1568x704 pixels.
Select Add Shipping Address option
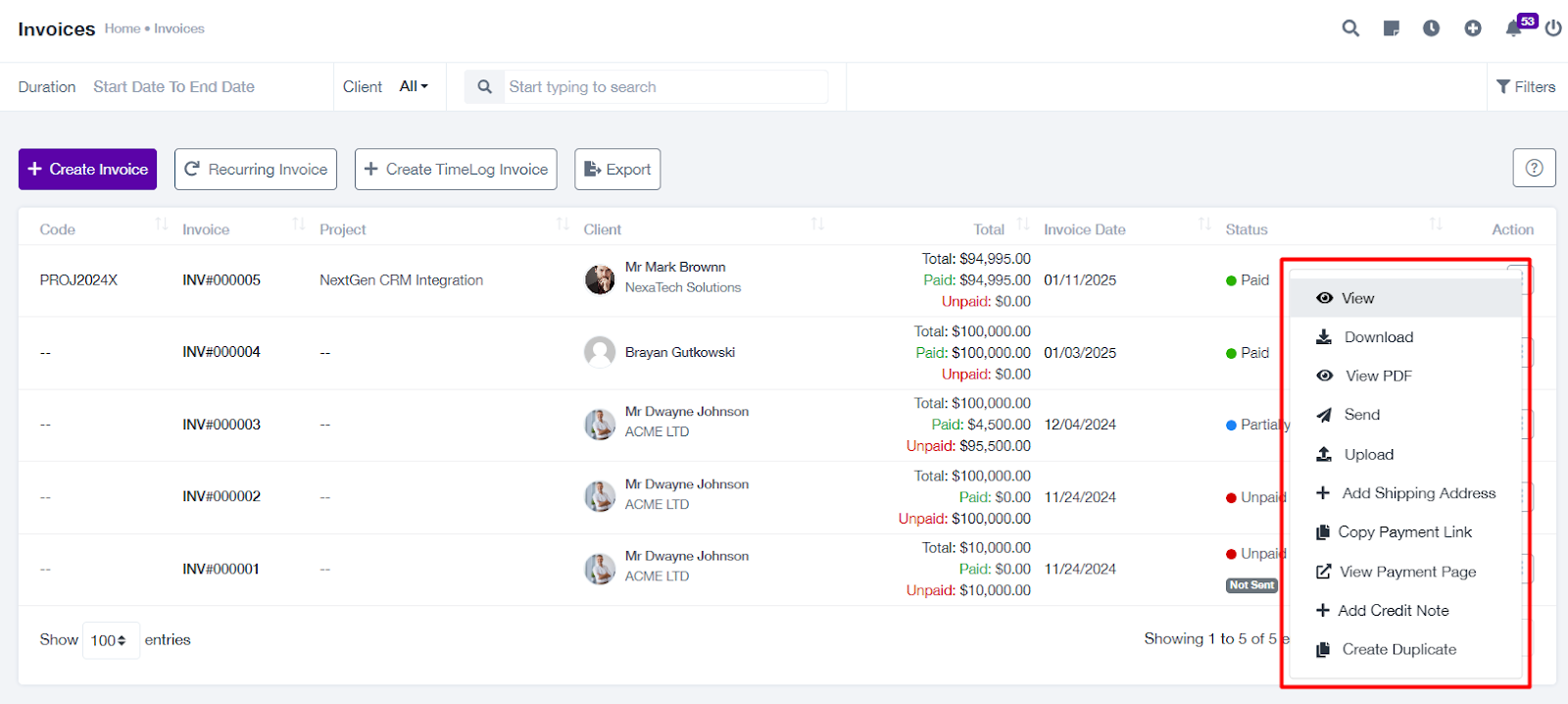click(1405, 493)
